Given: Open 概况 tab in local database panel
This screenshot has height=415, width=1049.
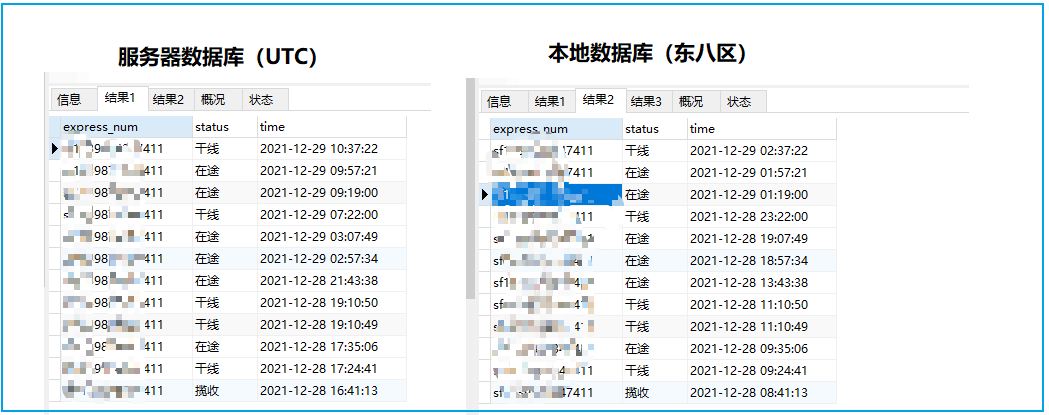Looking at the screenshot, I should pyautogui.click(x=696, y=102).
